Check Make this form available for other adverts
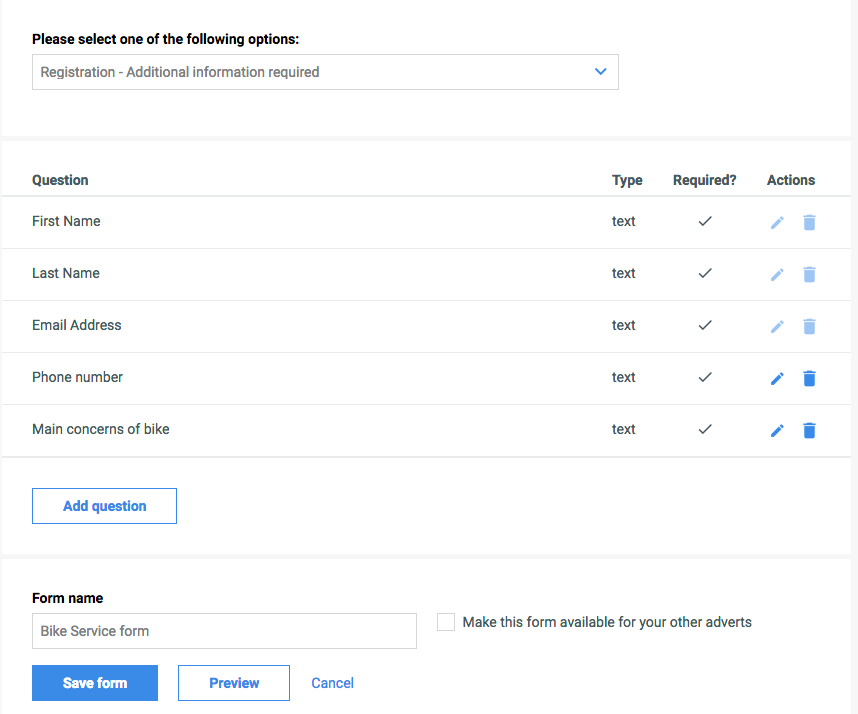Image resolution: width=858 pixels, height=714 pixels. tap(446, 622)
